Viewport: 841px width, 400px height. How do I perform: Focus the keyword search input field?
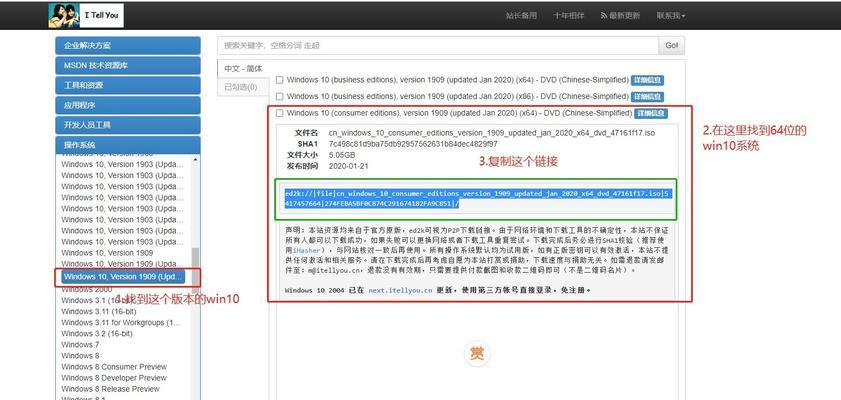(438, 46)
